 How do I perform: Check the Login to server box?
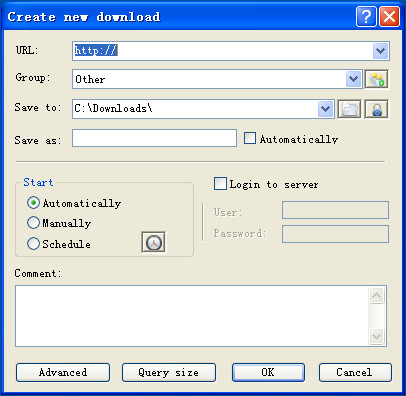pyautogui.click(x=220, y=184)
